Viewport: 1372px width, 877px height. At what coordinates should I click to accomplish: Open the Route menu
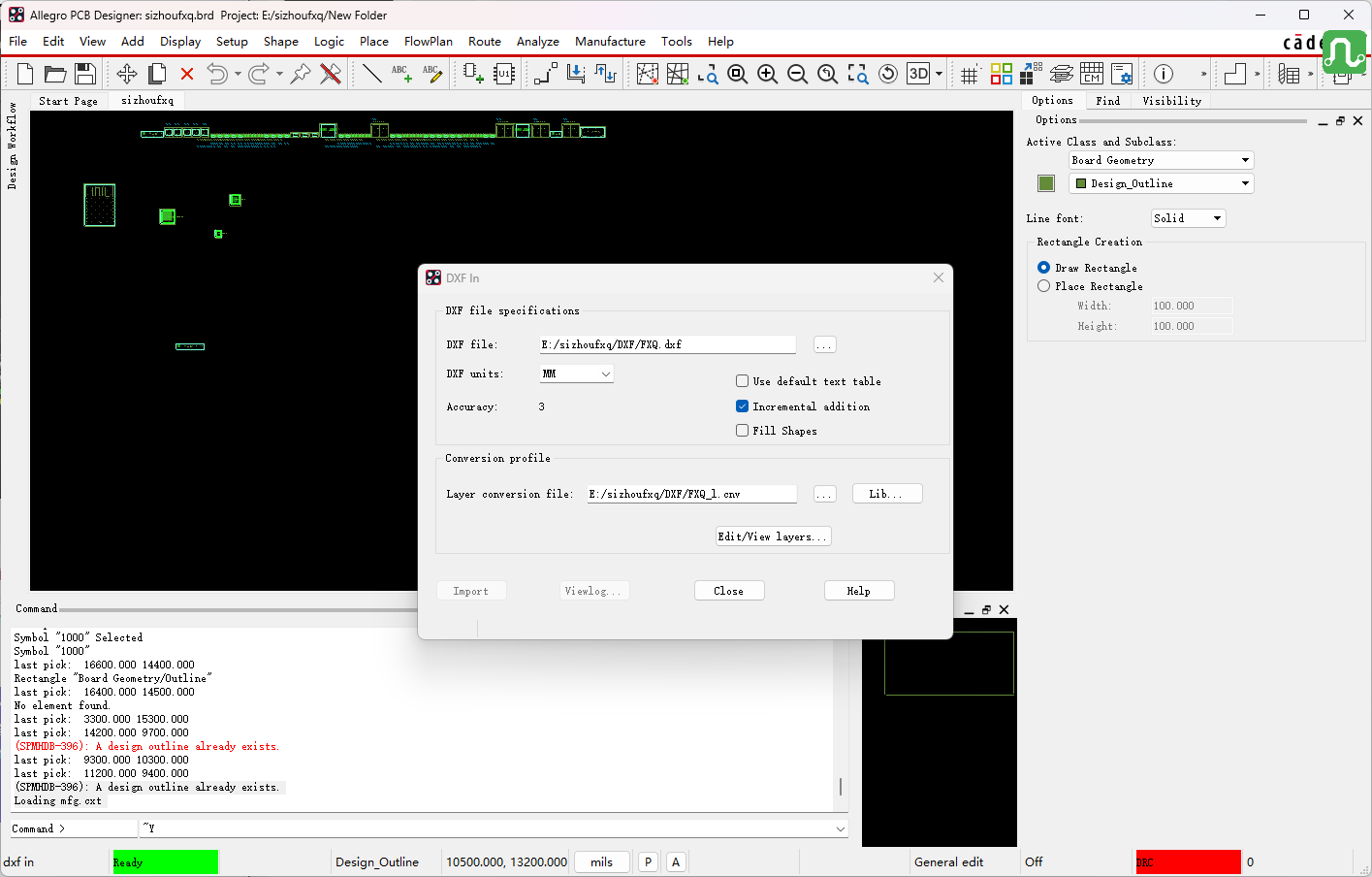[x=485, y=42]
